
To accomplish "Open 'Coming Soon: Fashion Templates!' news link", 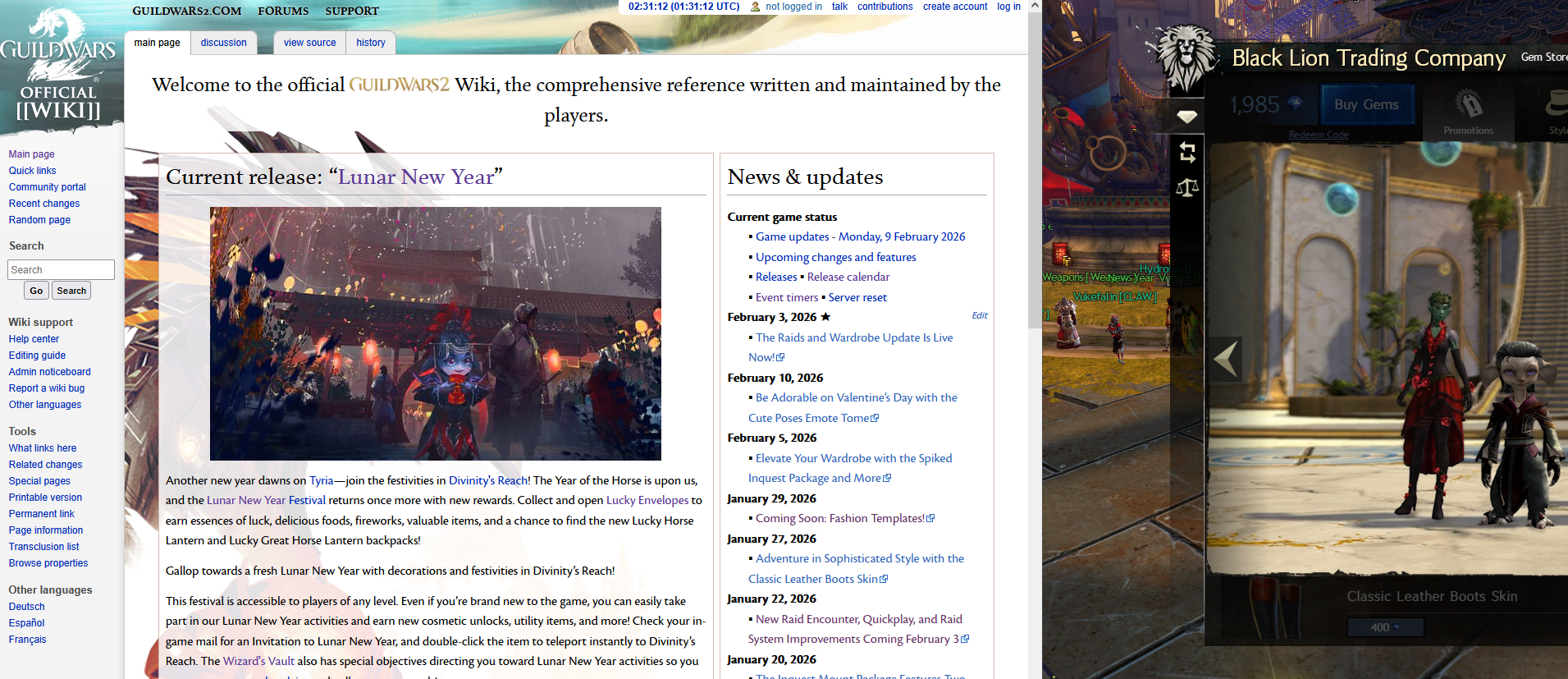I will coord(840,518).
